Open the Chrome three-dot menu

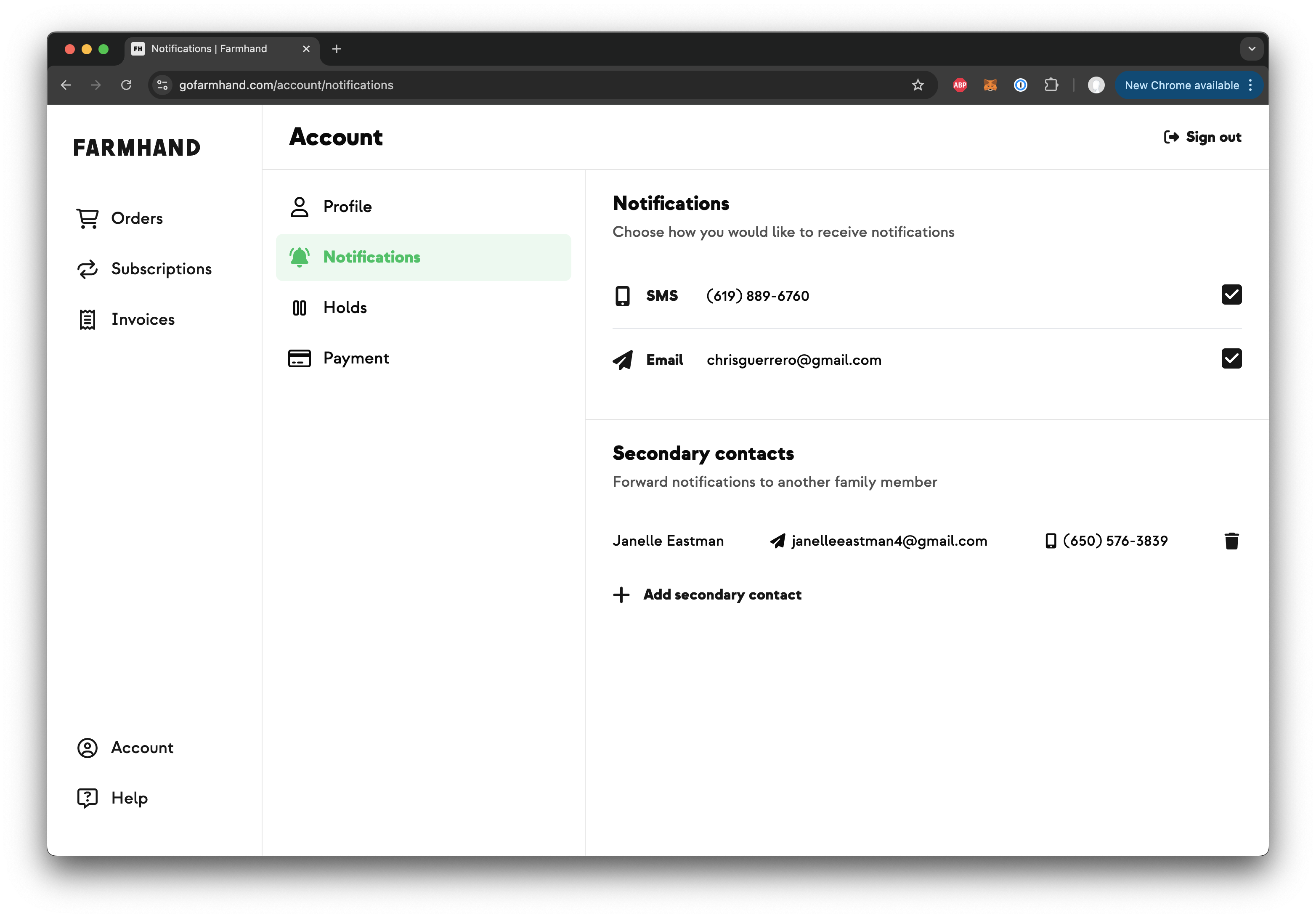[1251, 85]
